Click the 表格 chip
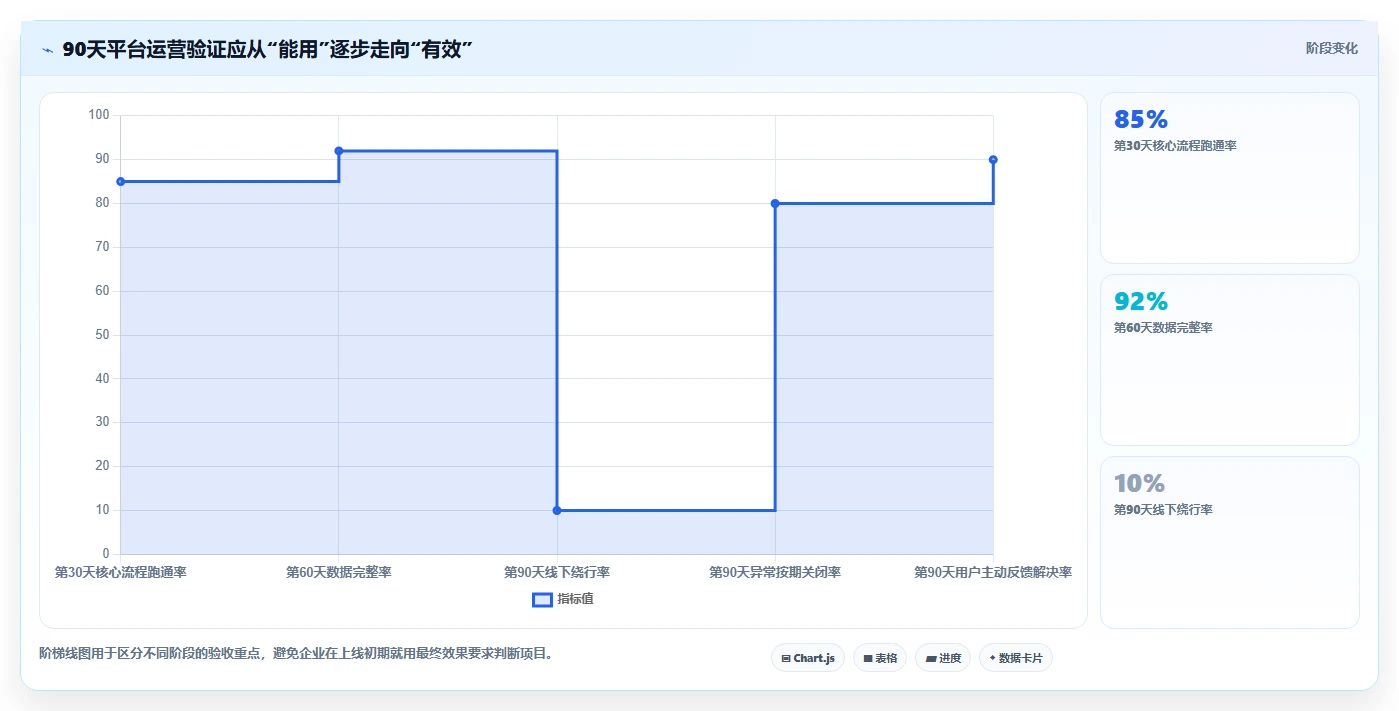Image resolution: width=1399 pixels, height=711 pixels. [x=880, y=658]
